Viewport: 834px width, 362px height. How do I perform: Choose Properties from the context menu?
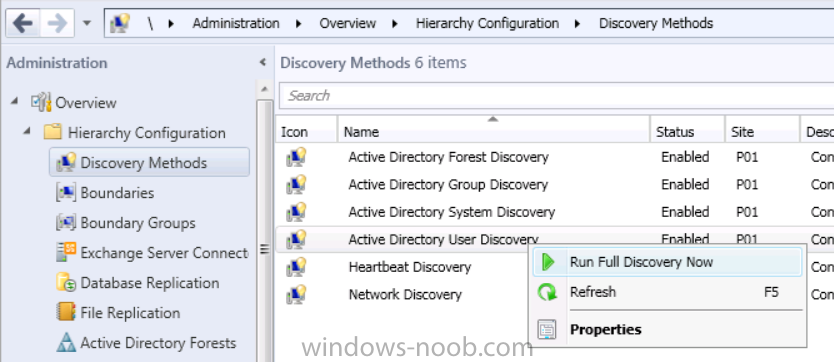(667, 330)
